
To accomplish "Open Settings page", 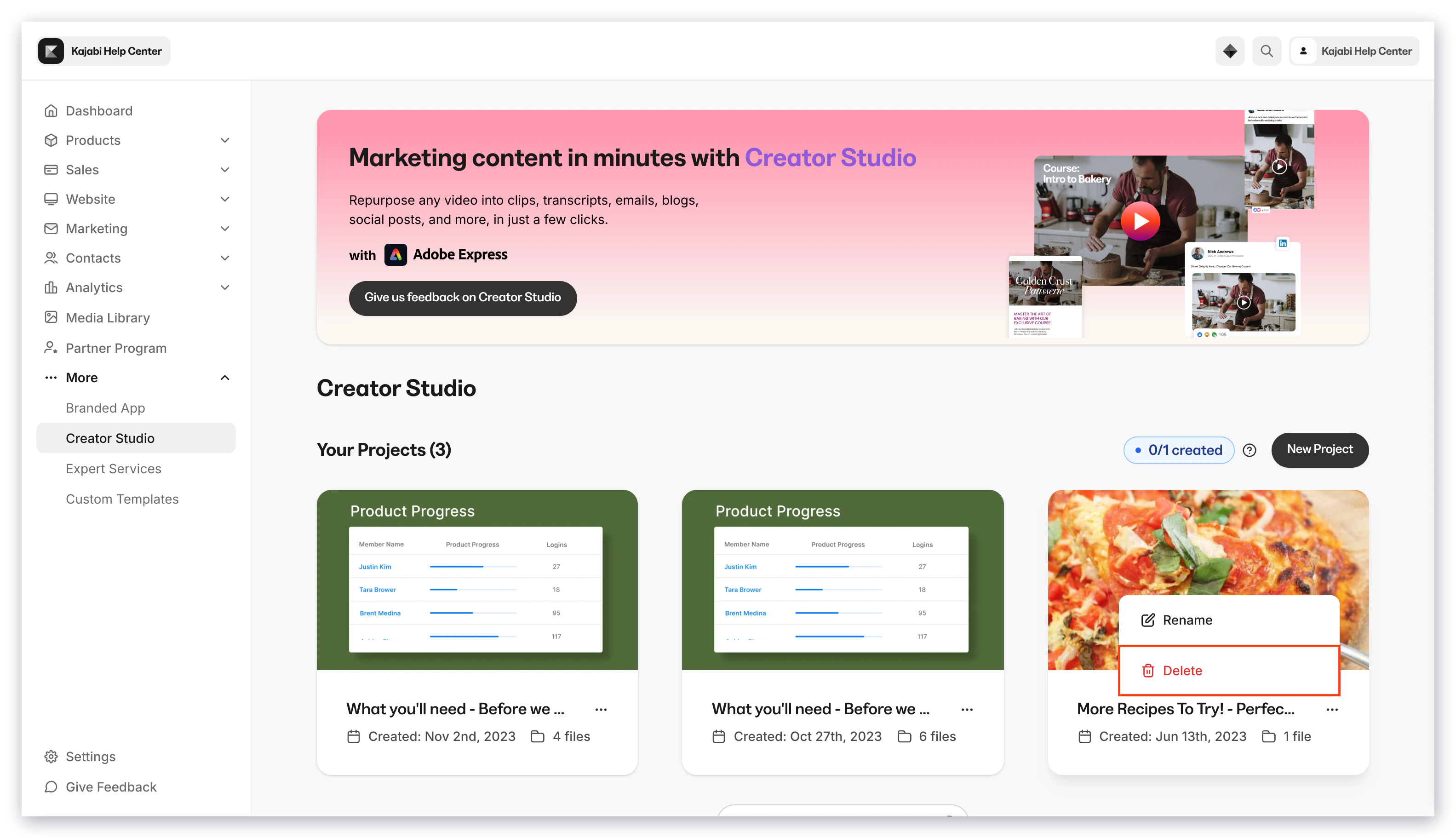I will tap(90, 756).
